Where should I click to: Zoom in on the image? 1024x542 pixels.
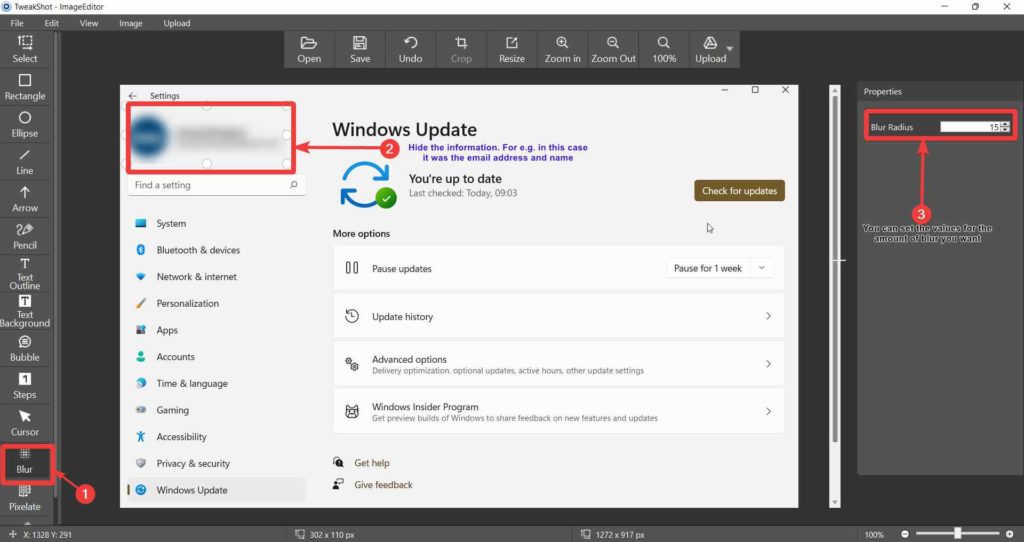[562, 50]
